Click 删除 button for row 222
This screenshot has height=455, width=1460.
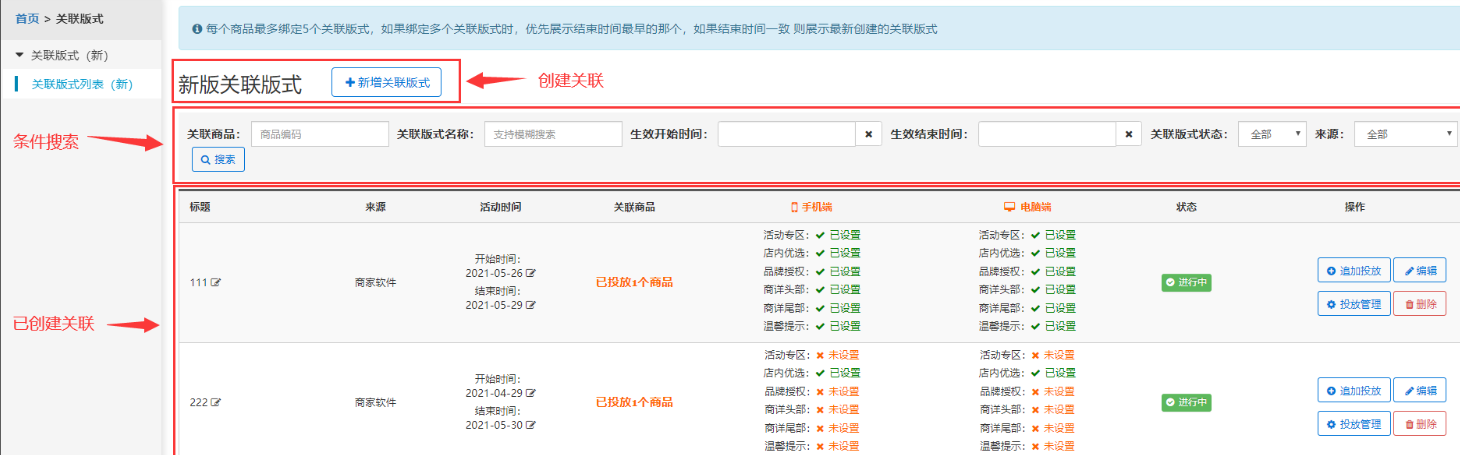[1419, 425]
